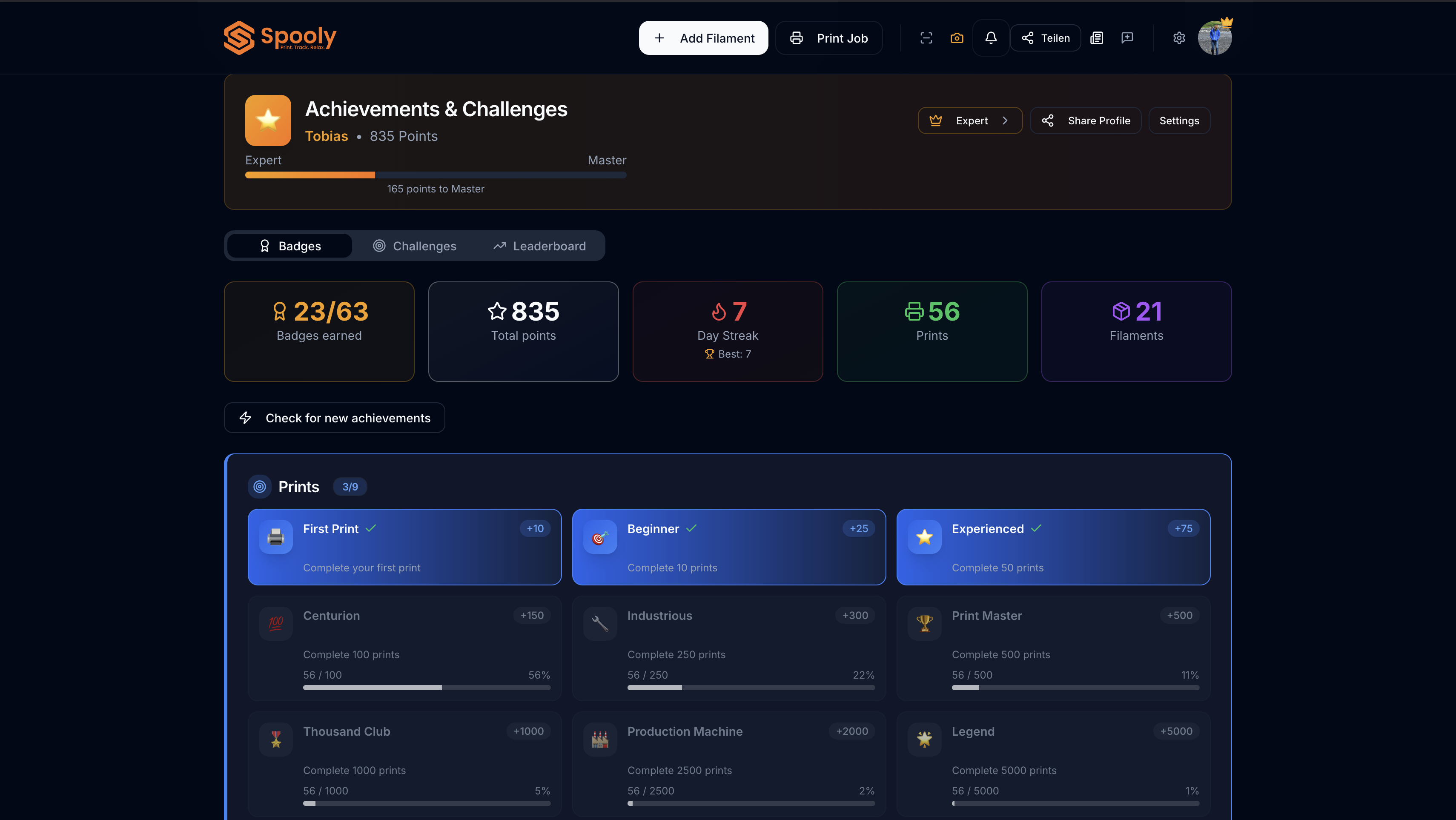Open the First Print badge card
This screenshot has height=820, width=1456.
404,547
